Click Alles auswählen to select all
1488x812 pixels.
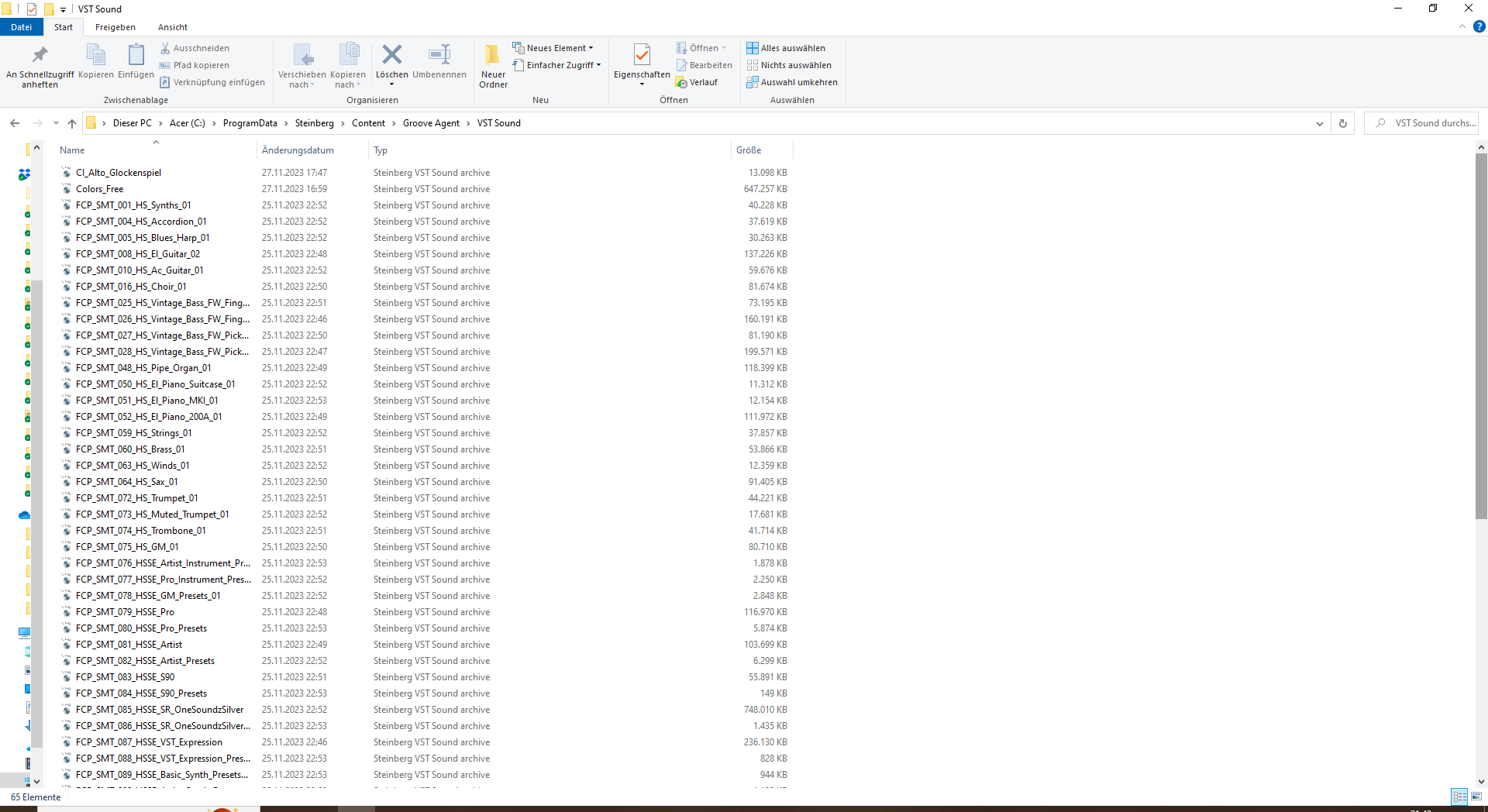786,48
